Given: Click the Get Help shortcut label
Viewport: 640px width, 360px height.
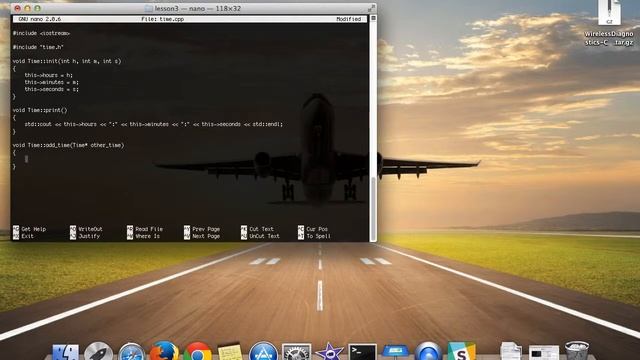Looking at the screenshot, I should tap(33, 229).
